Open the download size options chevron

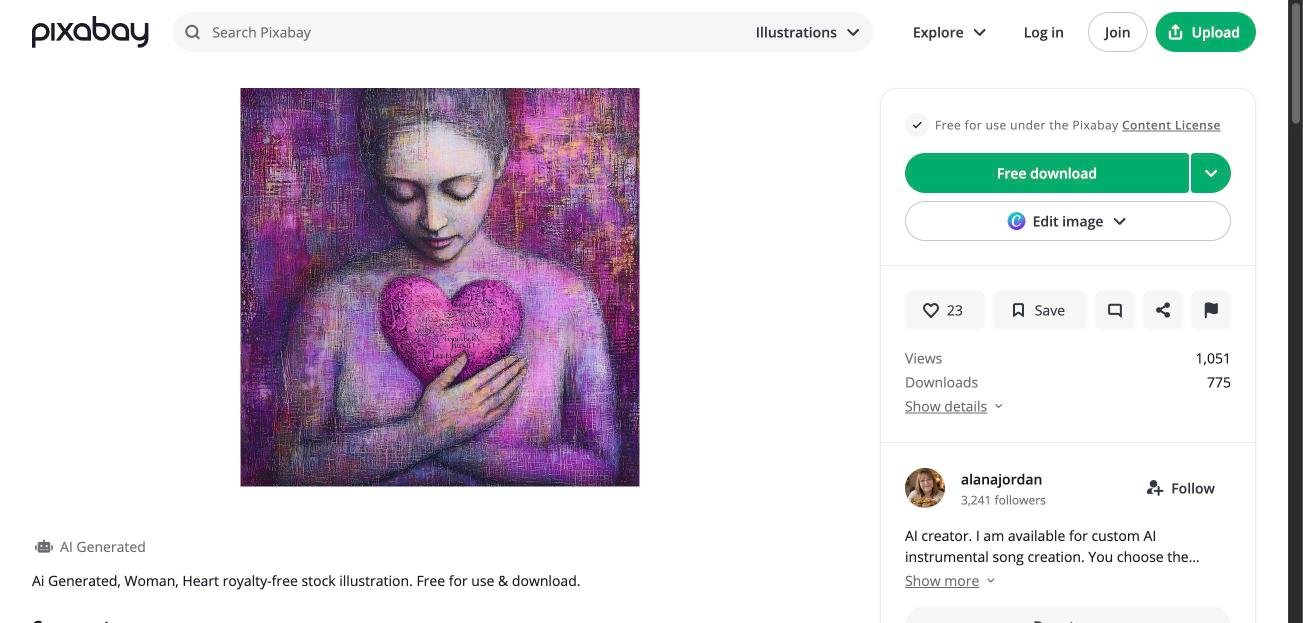click(1210, 172)
